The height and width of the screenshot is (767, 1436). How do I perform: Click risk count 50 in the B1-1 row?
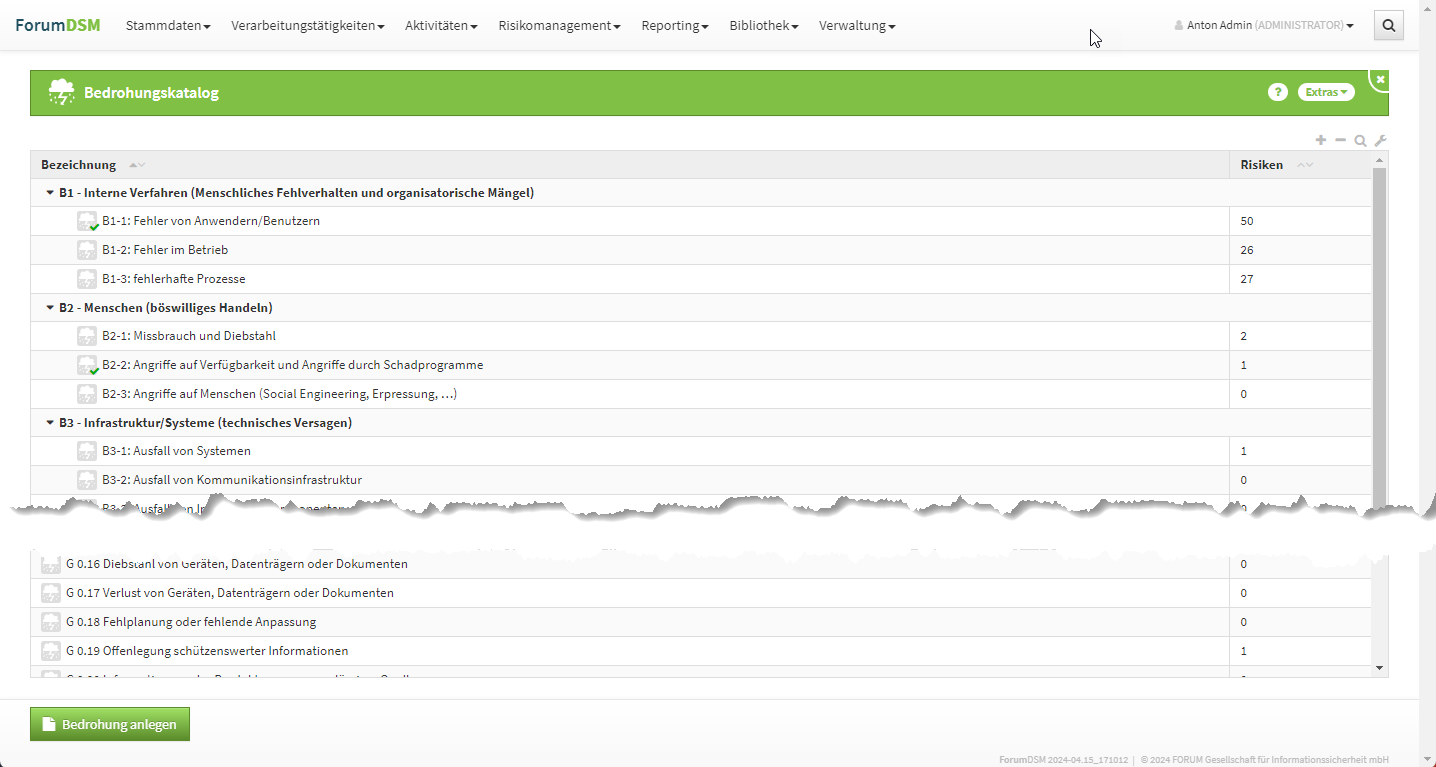pos(1247,221)
